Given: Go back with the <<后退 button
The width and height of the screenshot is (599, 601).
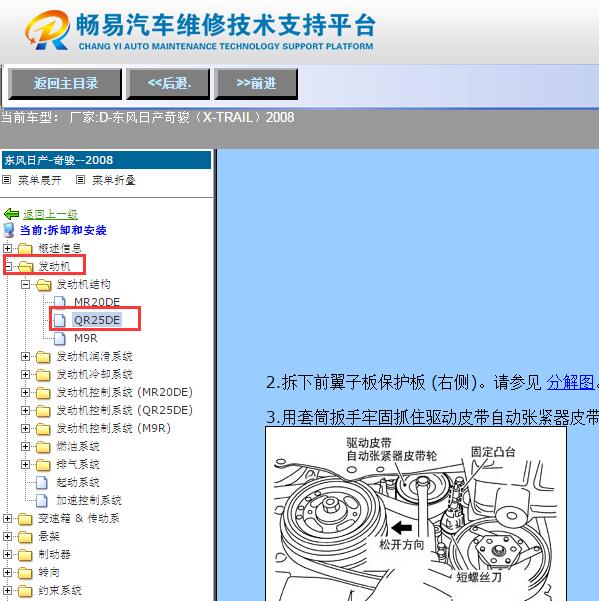Looking at the screenshot, I should [x=169, y=84].
